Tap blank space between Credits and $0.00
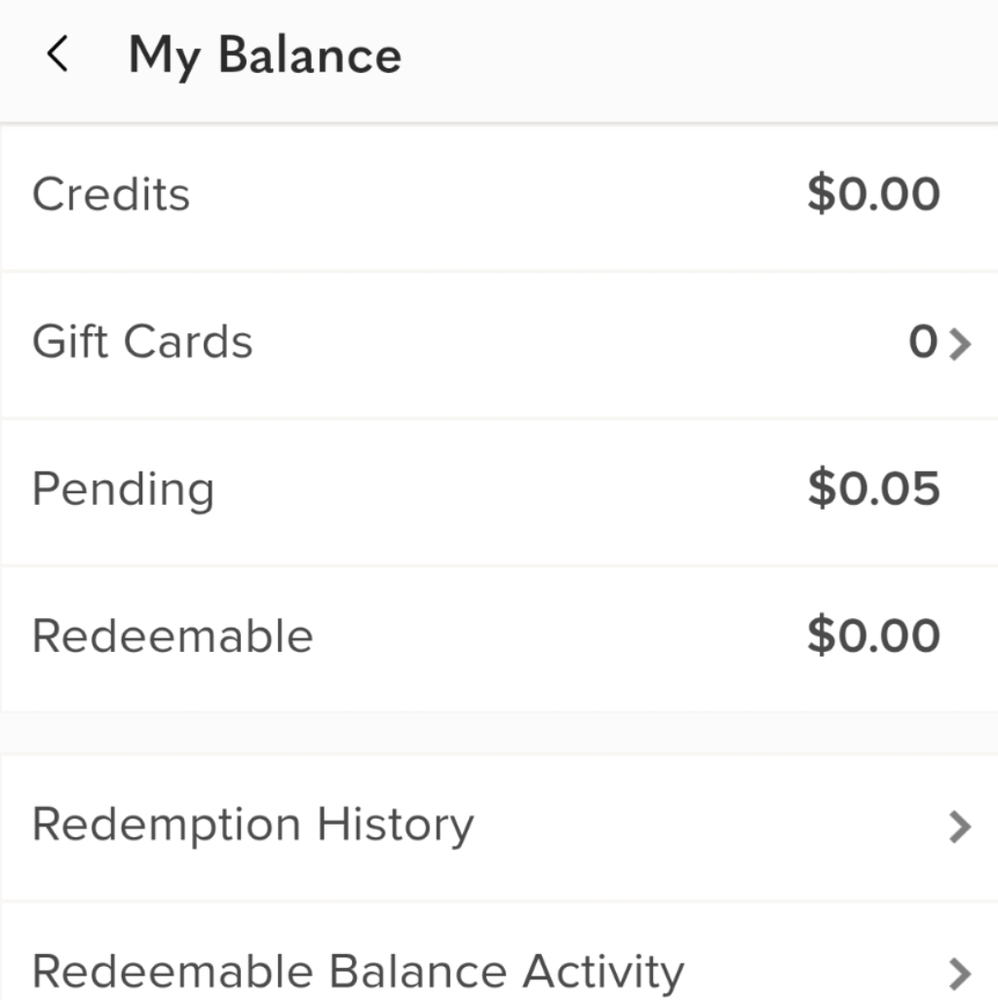998x1000 pixels. tap(497, 195)
